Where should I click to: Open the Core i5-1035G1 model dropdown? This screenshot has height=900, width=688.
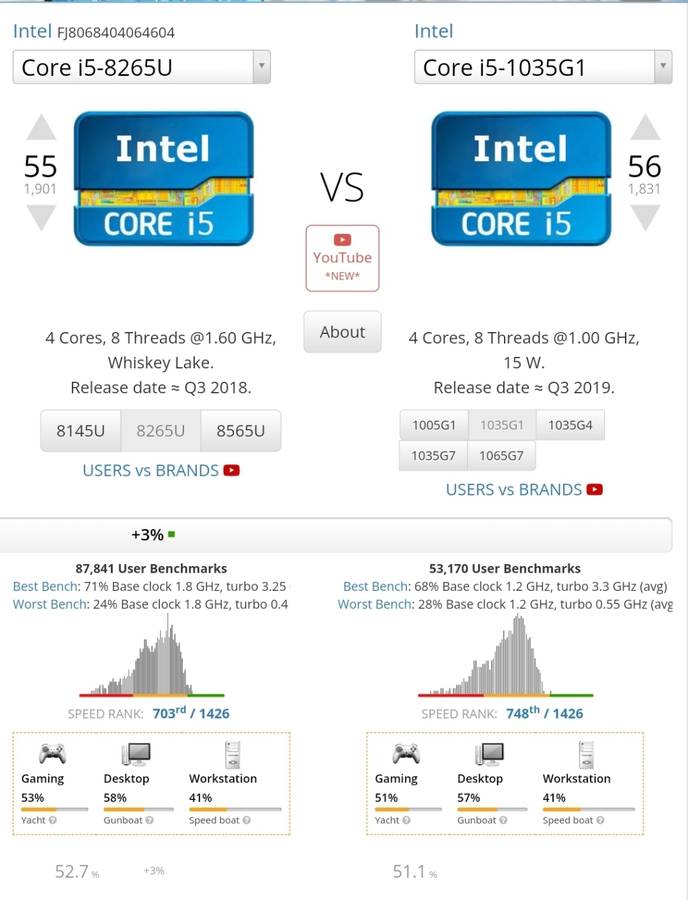pyautogui.click(x=543, y=68)
